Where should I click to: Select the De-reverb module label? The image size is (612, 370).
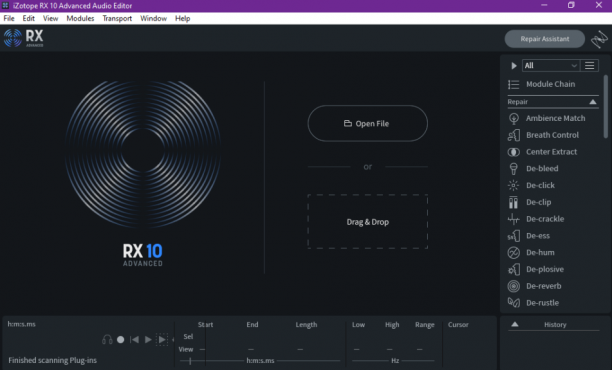click(544, 286)
